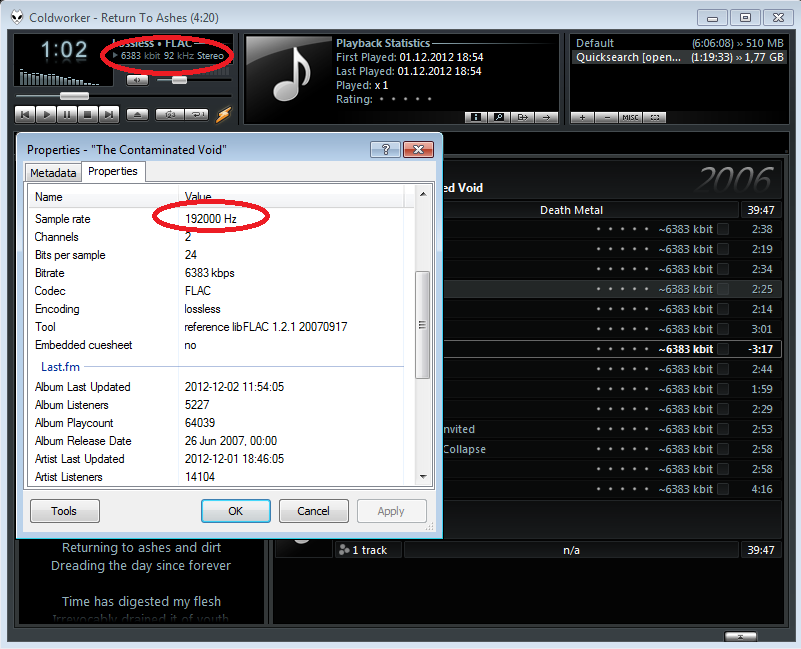The width and height of the screenshot is (801, 649).
Task: Select the Properties tab in dialog
Action: [x=113, y=171]
